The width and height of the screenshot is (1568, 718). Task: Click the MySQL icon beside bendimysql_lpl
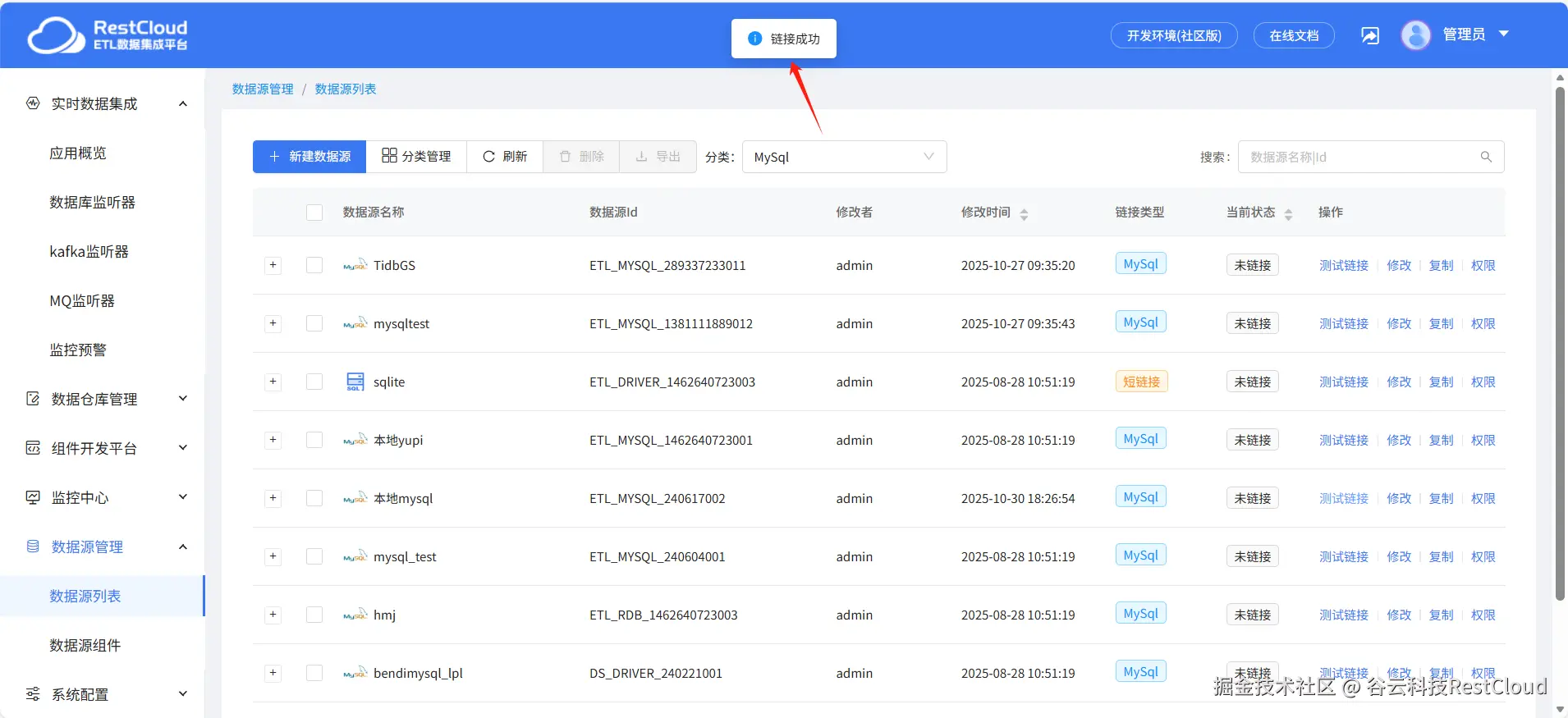[x=355, y=673]
